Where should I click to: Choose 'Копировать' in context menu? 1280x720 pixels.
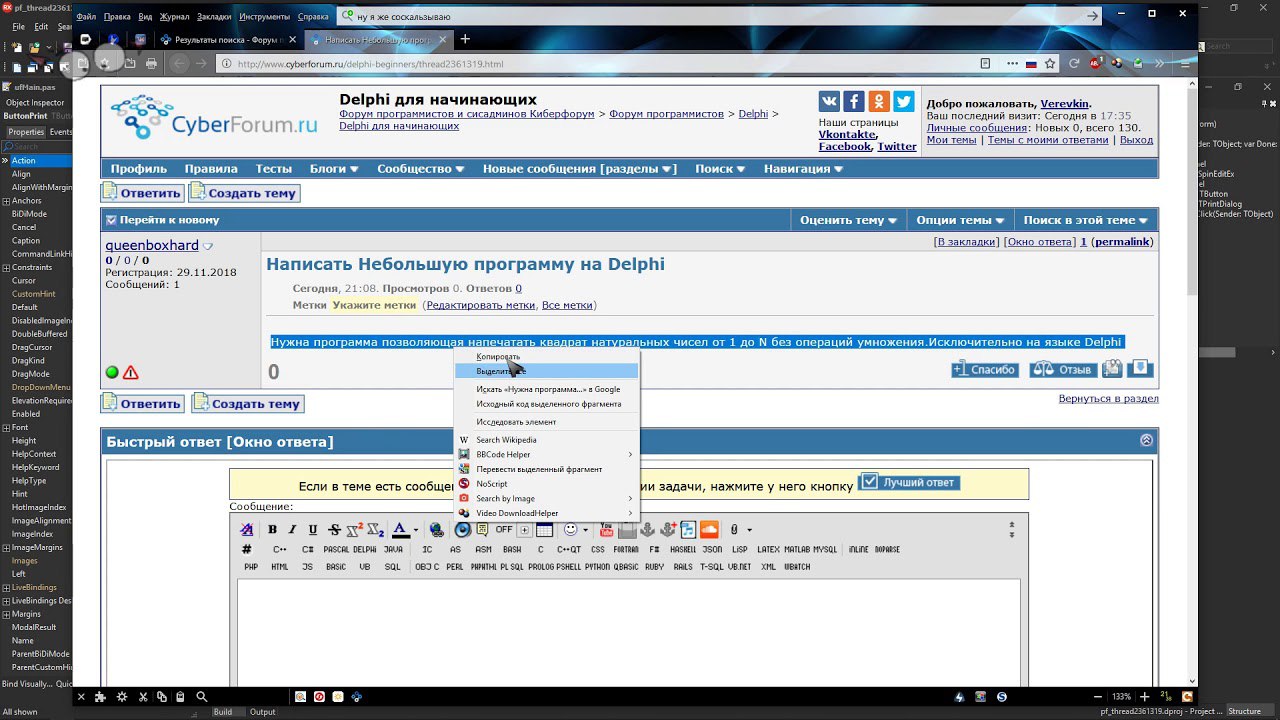[x=546, y=357]
